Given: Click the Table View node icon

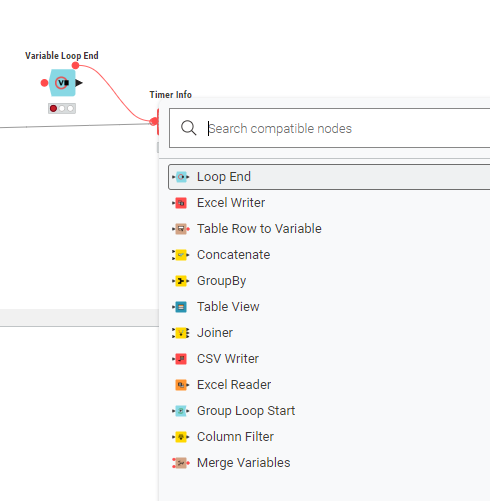Looking at the screenshot, I should pyautogui.click(x=181, y=307).
